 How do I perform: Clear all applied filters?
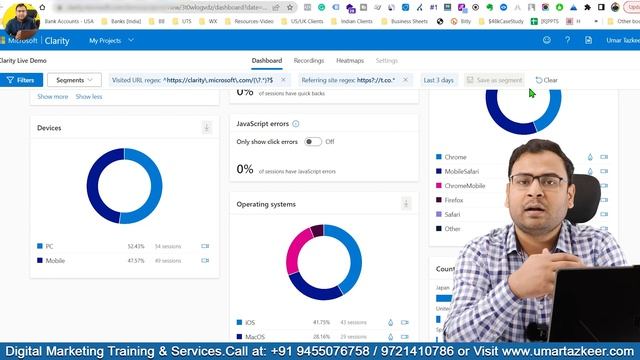[546, 80]
